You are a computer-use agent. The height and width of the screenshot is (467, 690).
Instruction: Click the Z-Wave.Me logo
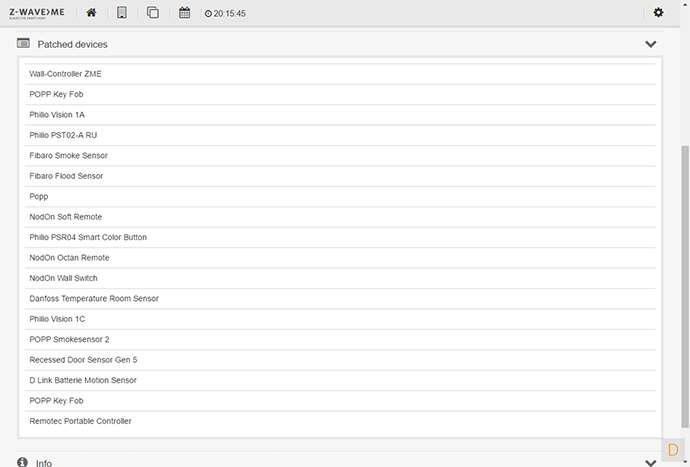[x=37, y=13]
